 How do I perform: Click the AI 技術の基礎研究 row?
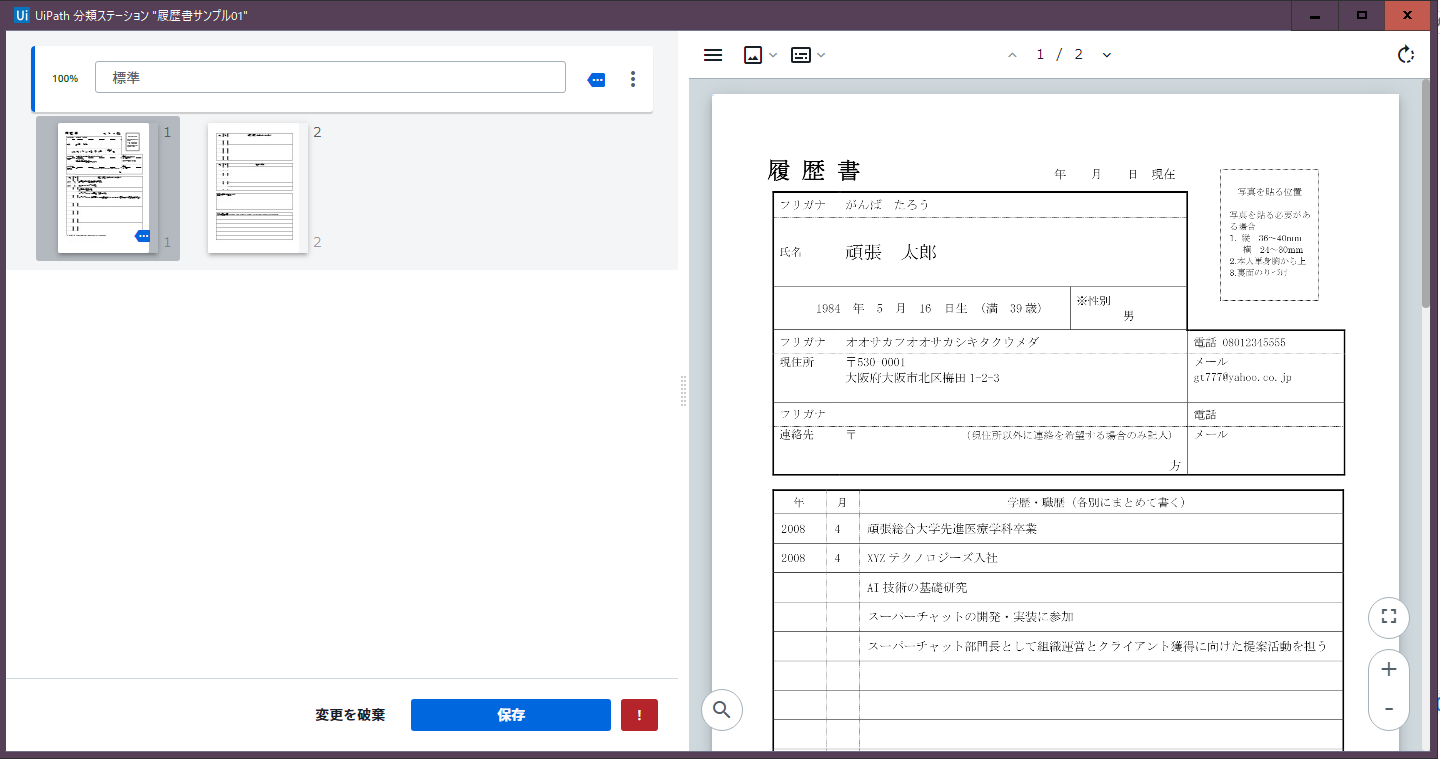918,587
